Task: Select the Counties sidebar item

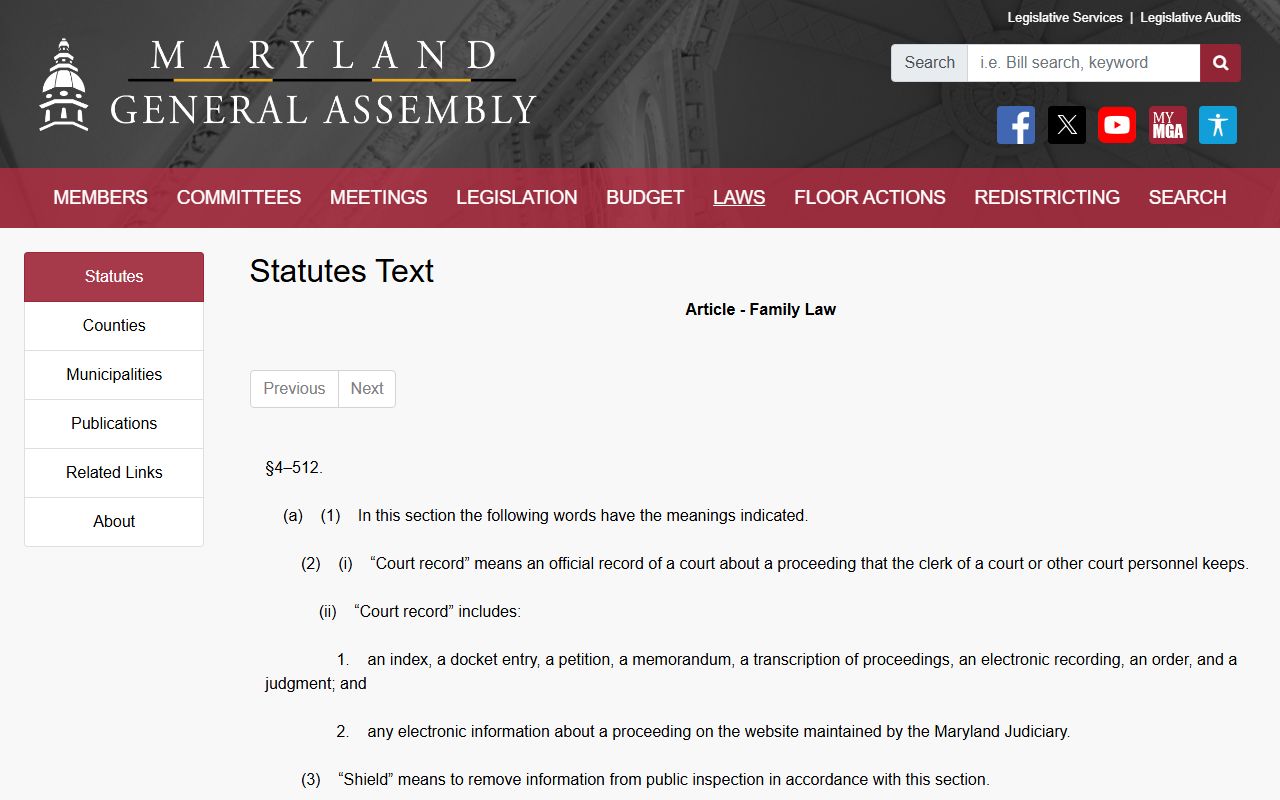Action: (x=114, y=326)
